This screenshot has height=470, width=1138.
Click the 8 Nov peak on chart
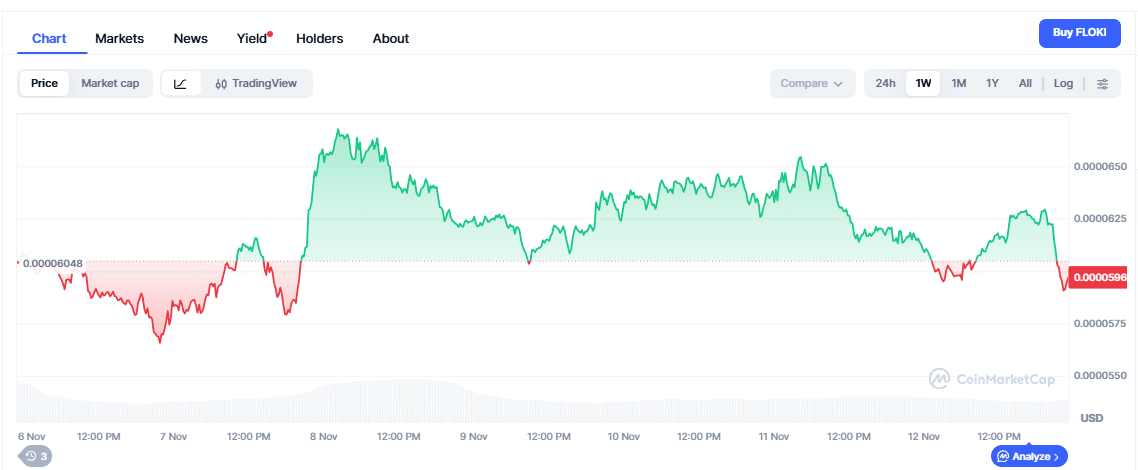[339, 131]
